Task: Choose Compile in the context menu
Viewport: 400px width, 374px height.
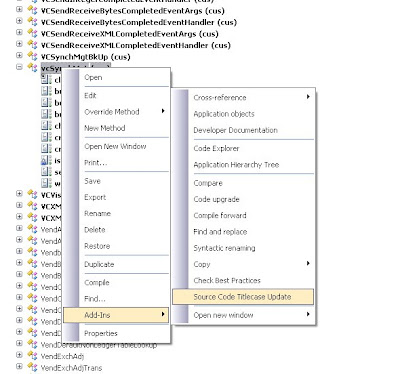Action: [x=116, y=283]
